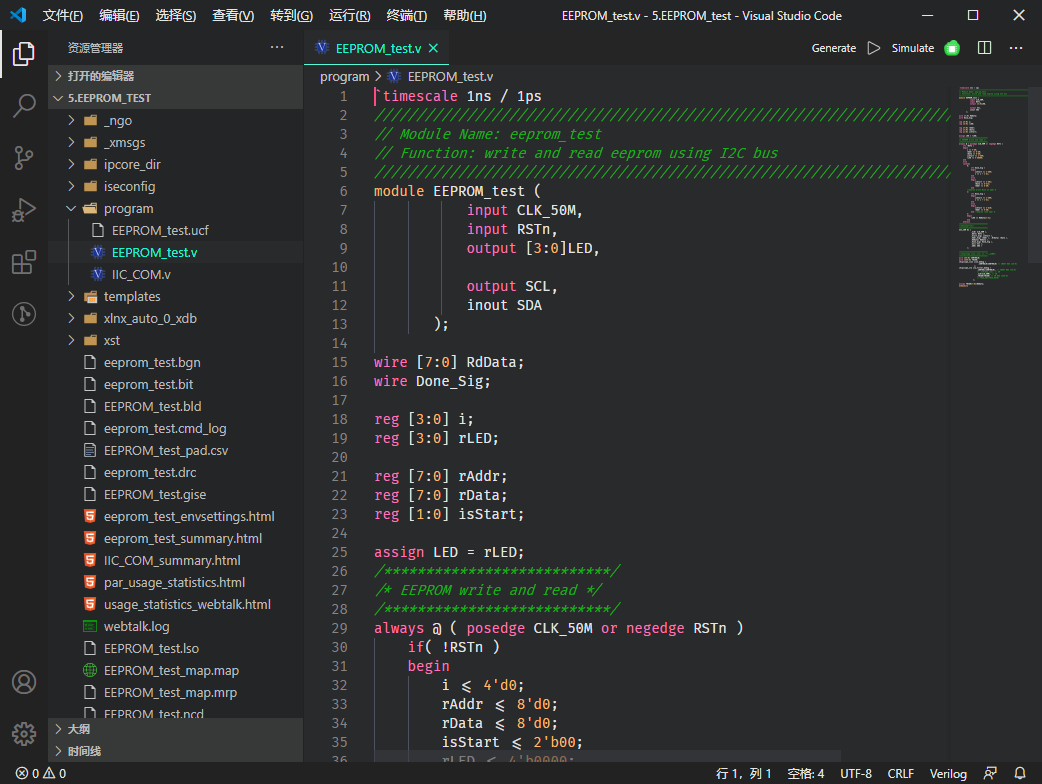Open editor actions via the ellipsis icon
The height and width of the screenshot is (784, 1042).
click(1015, 47)
